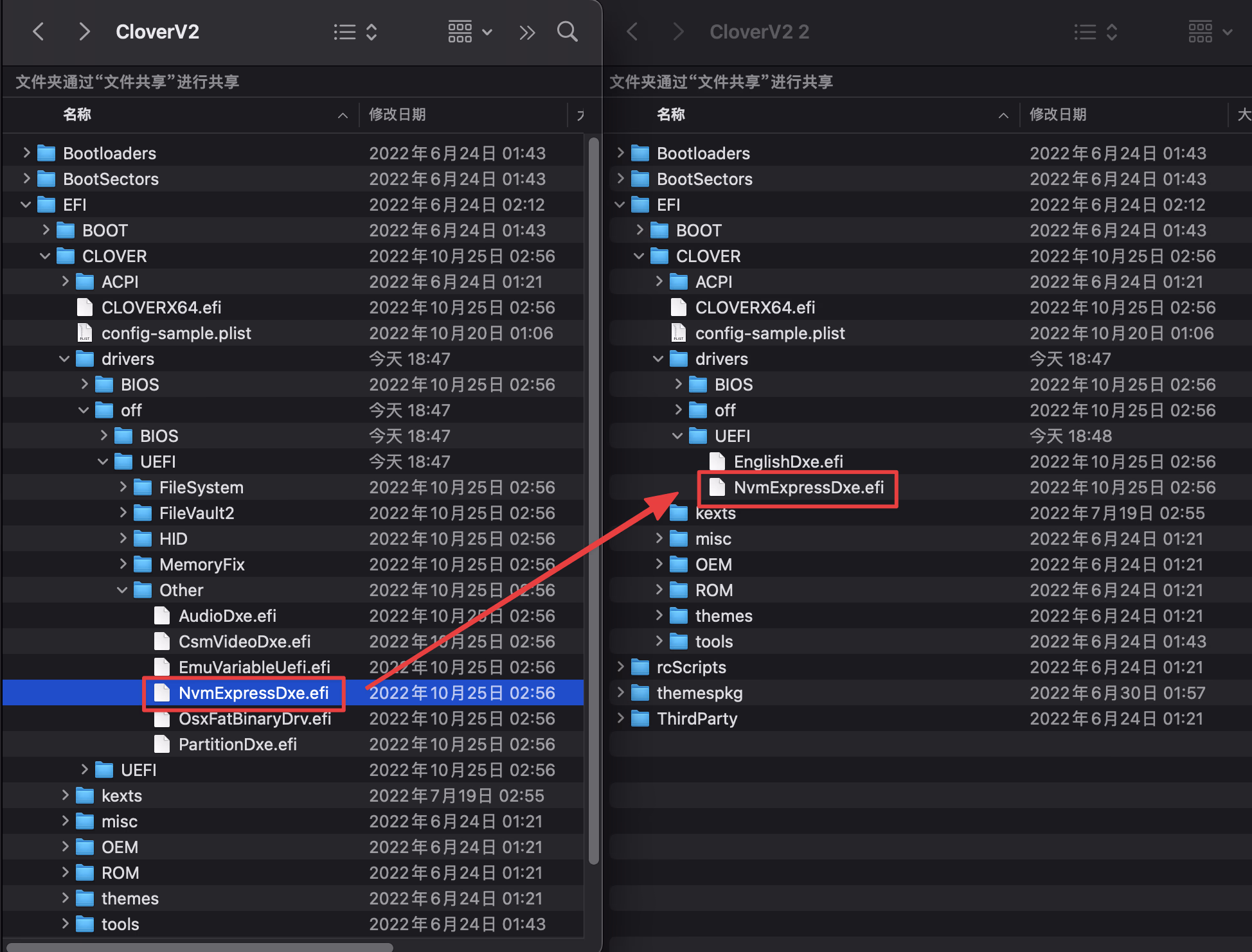Collapse the Other folder in left pane

(x=122, y=590)
